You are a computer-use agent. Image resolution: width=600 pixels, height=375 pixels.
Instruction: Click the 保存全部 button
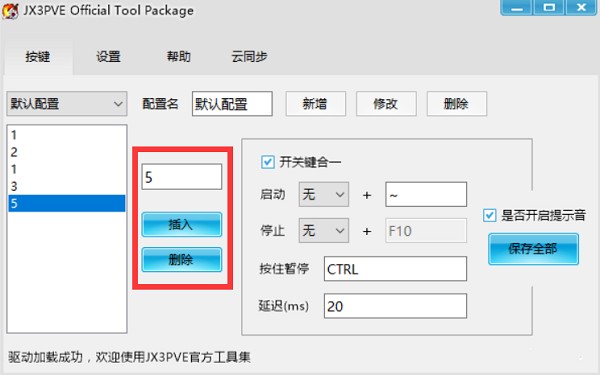(x=533, y=249)
